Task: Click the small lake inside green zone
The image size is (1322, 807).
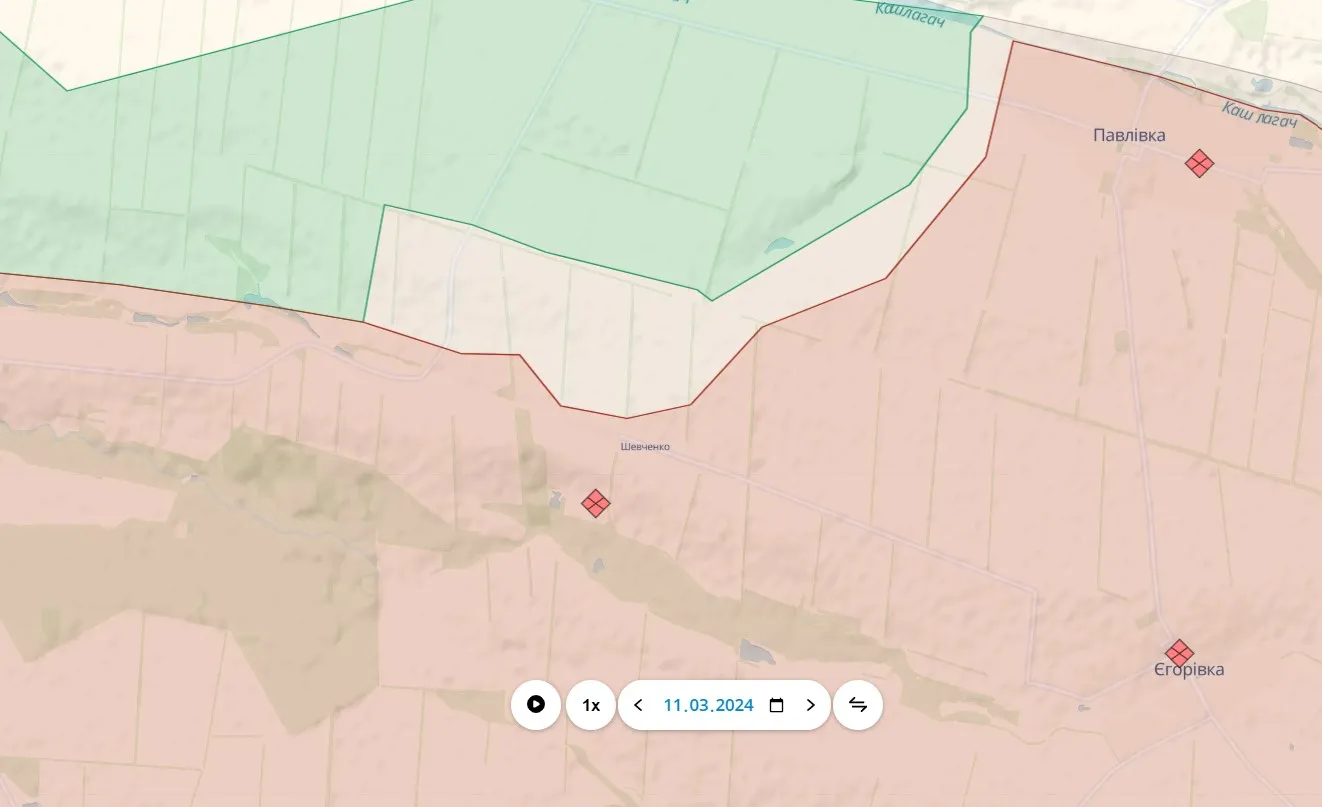Action: pos(779,245)
